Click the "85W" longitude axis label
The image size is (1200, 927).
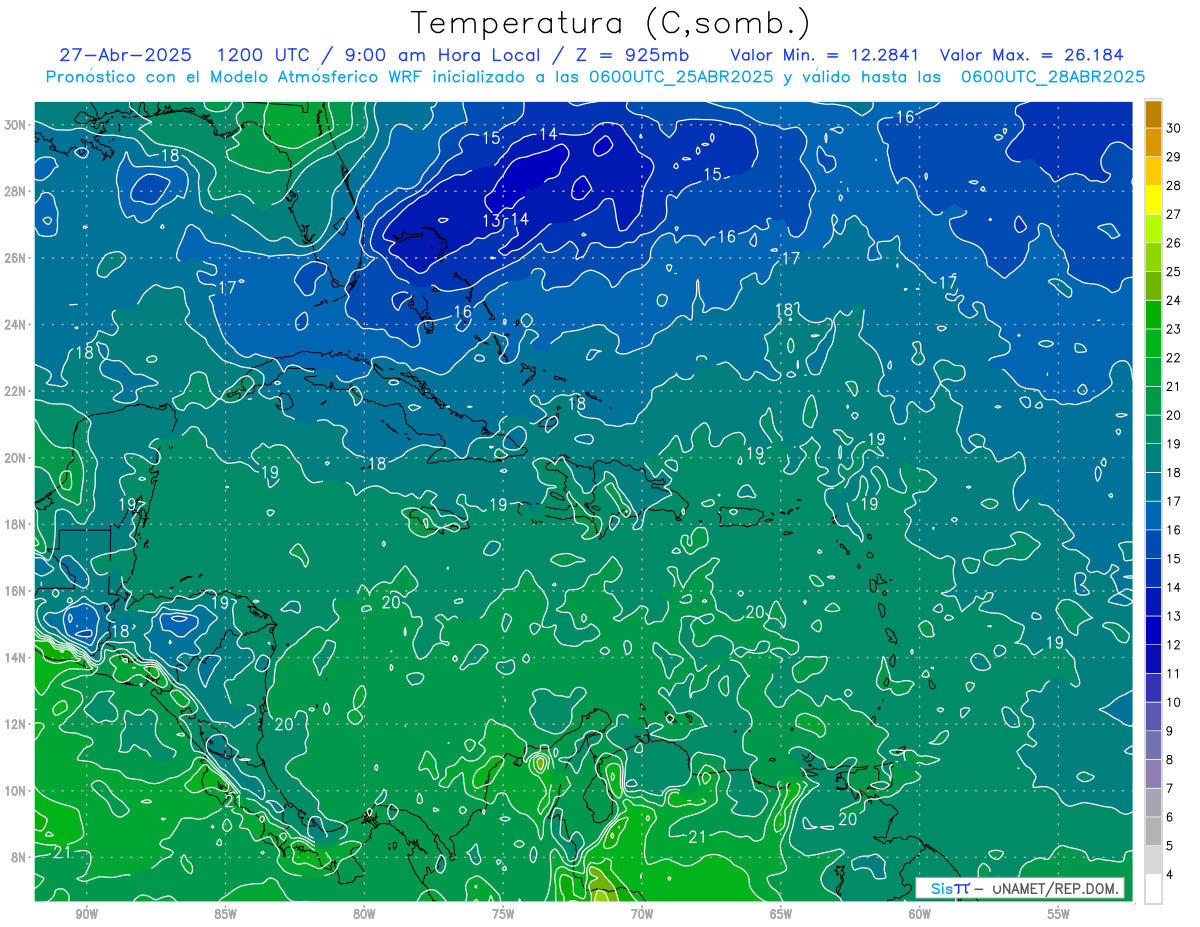tap(225, 914)
